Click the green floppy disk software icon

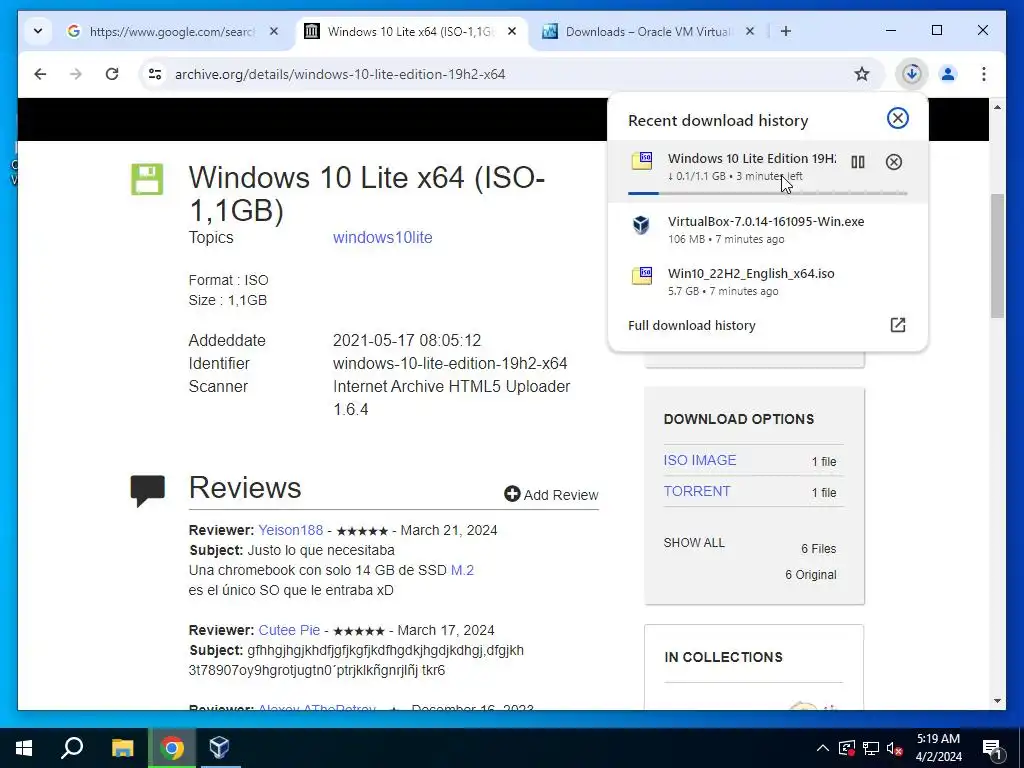coord(147,180)
